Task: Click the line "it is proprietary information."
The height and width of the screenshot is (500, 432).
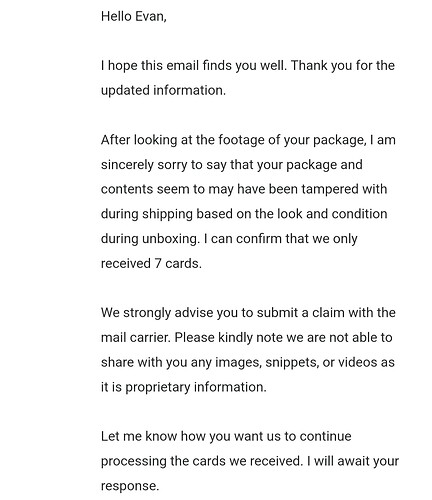Action: pos(184,387)
